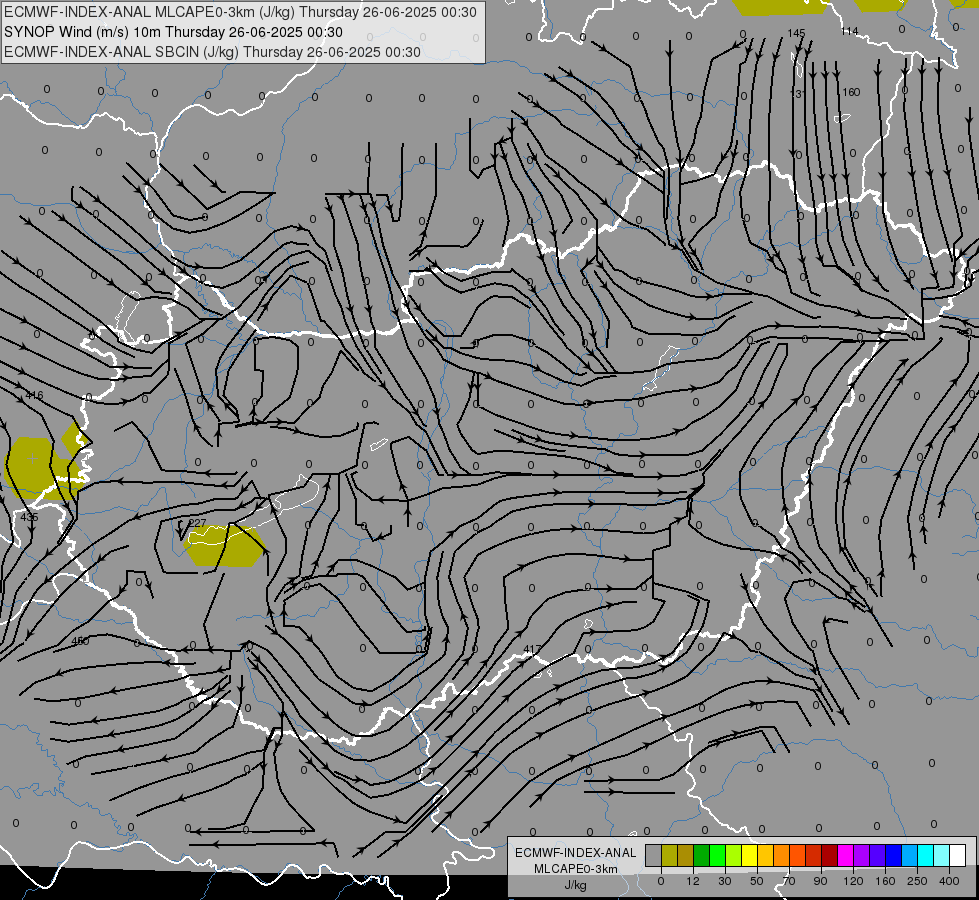Click the SYNOP Wind 10m title line
The width and height of the screenshot is (979, 900).
pyautogui.click(x=174, y=32)
